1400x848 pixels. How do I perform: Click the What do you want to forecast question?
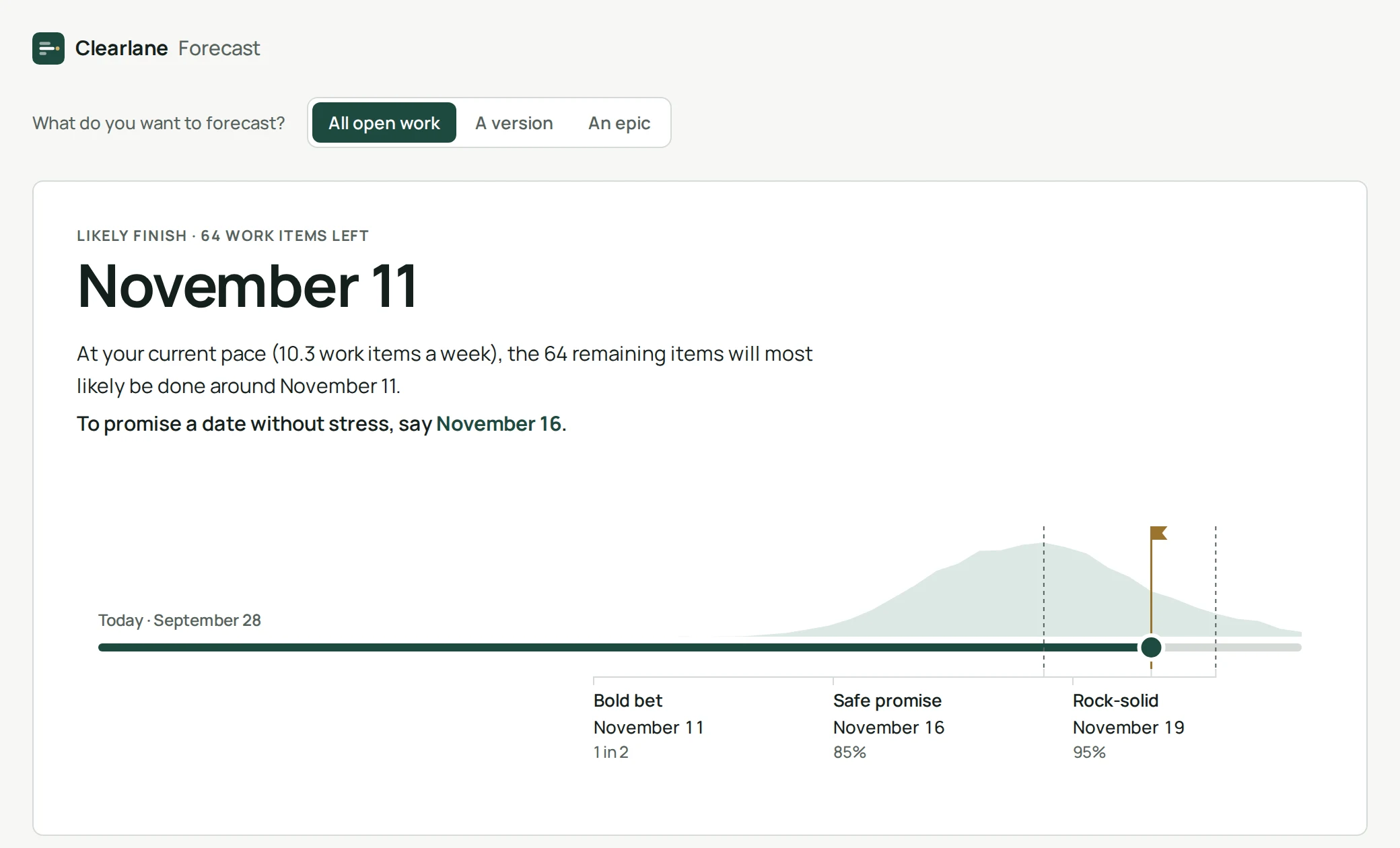(159, 123)
